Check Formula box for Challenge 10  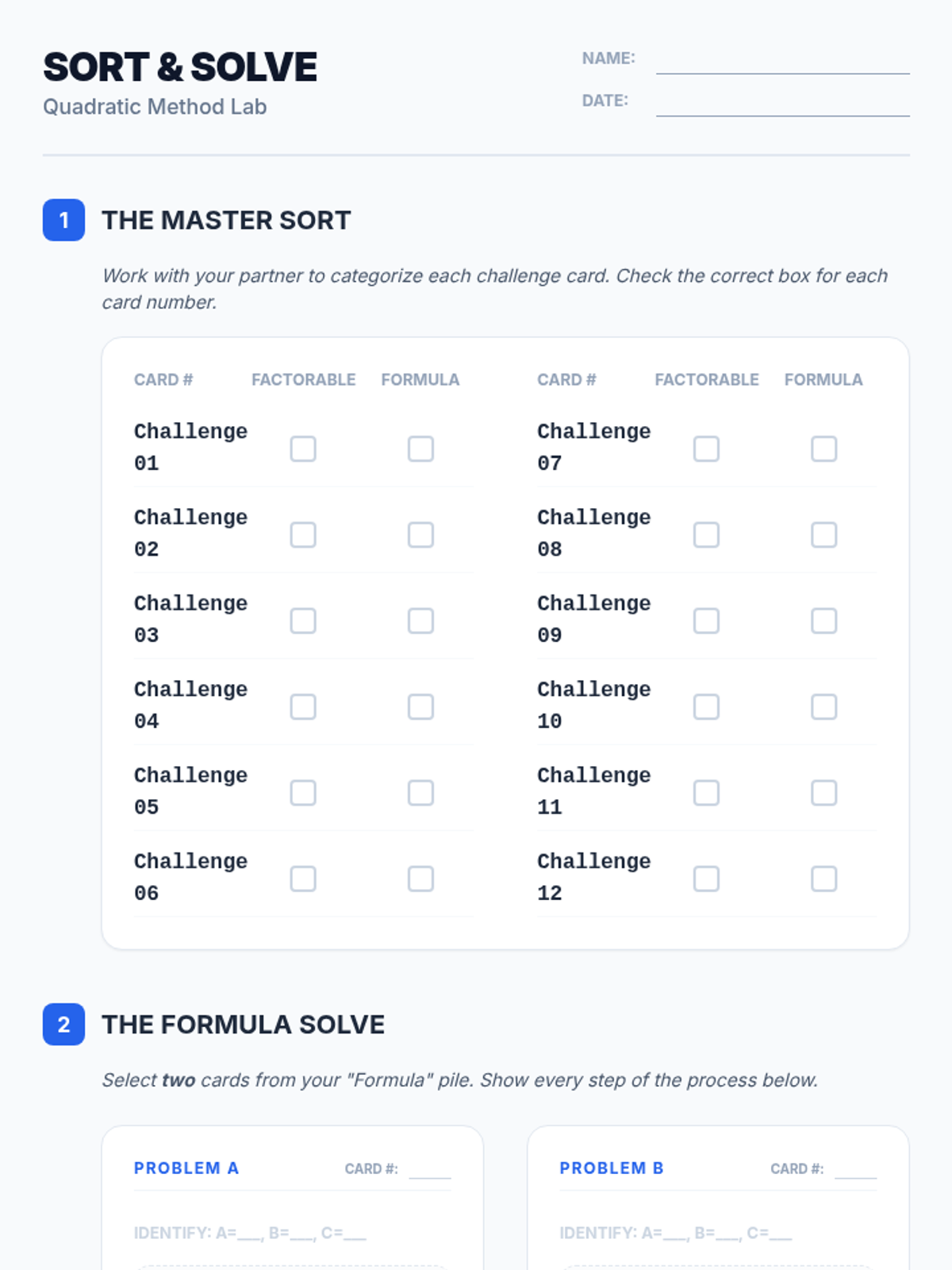(823, 706)
